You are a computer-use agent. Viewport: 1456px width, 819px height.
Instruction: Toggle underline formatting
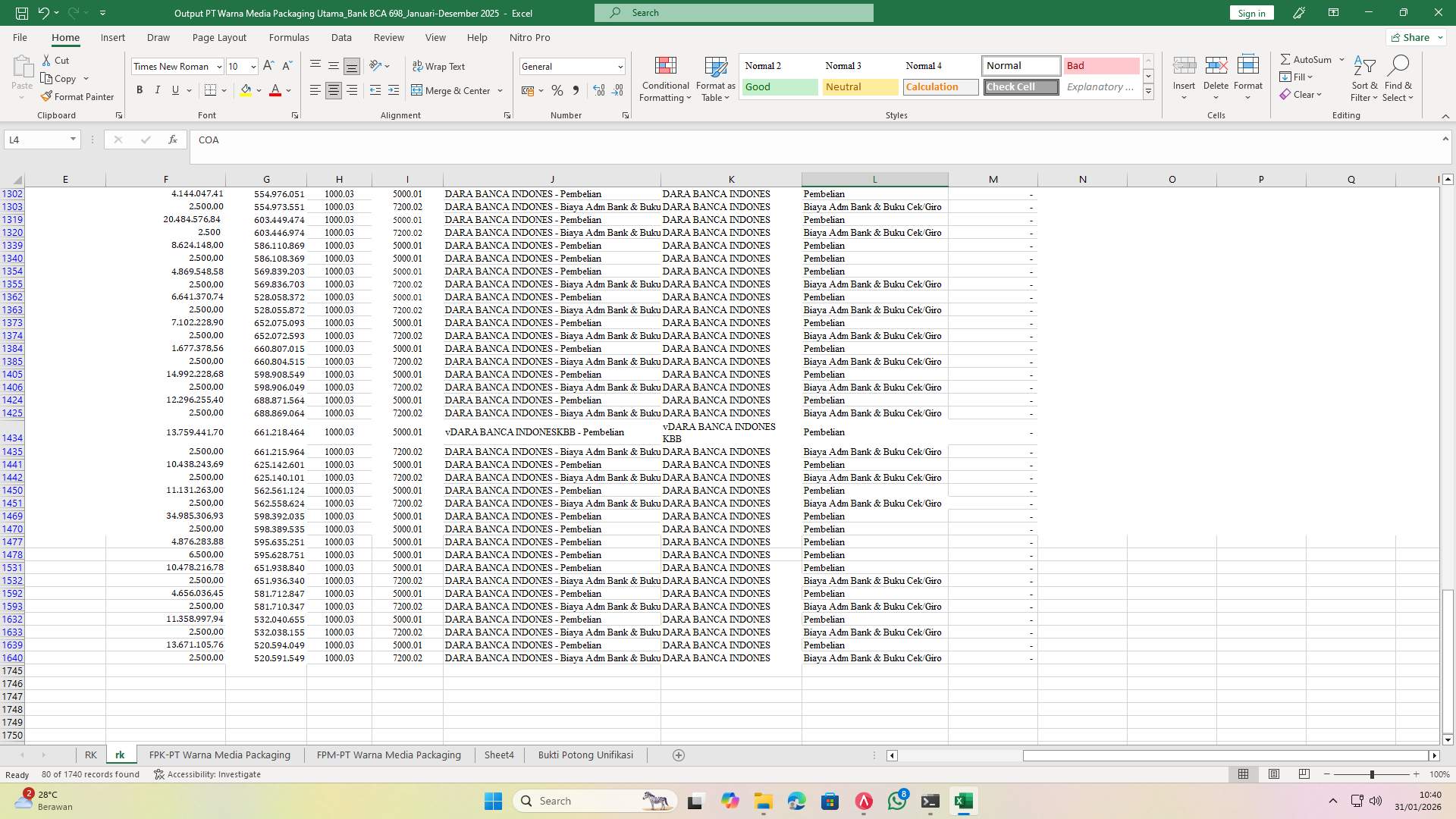pyautogui.click(x=174, y=89)
